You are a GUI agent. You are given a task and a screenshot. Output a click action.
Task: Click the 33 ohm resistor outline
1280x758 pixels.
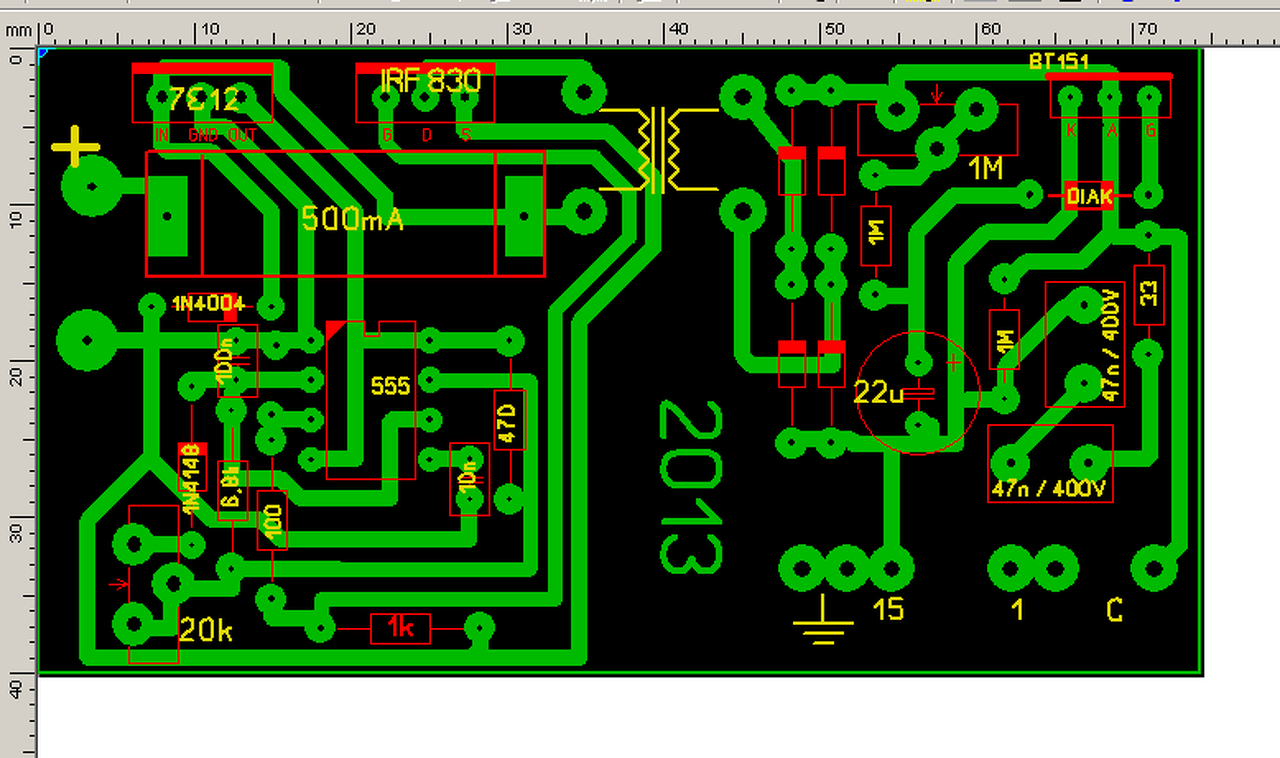[x=1149, y=294]
